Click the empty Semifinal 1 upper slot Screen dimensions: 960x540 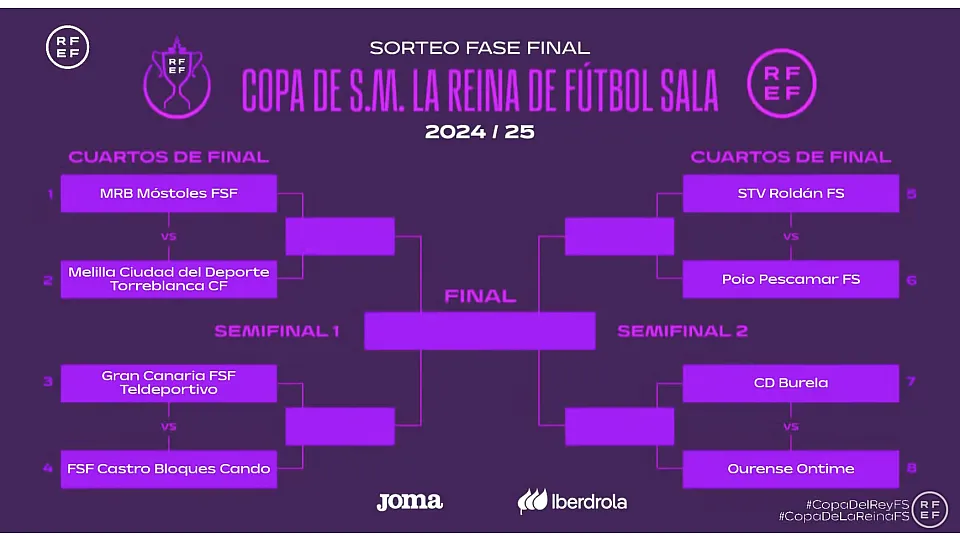[339, 236]
